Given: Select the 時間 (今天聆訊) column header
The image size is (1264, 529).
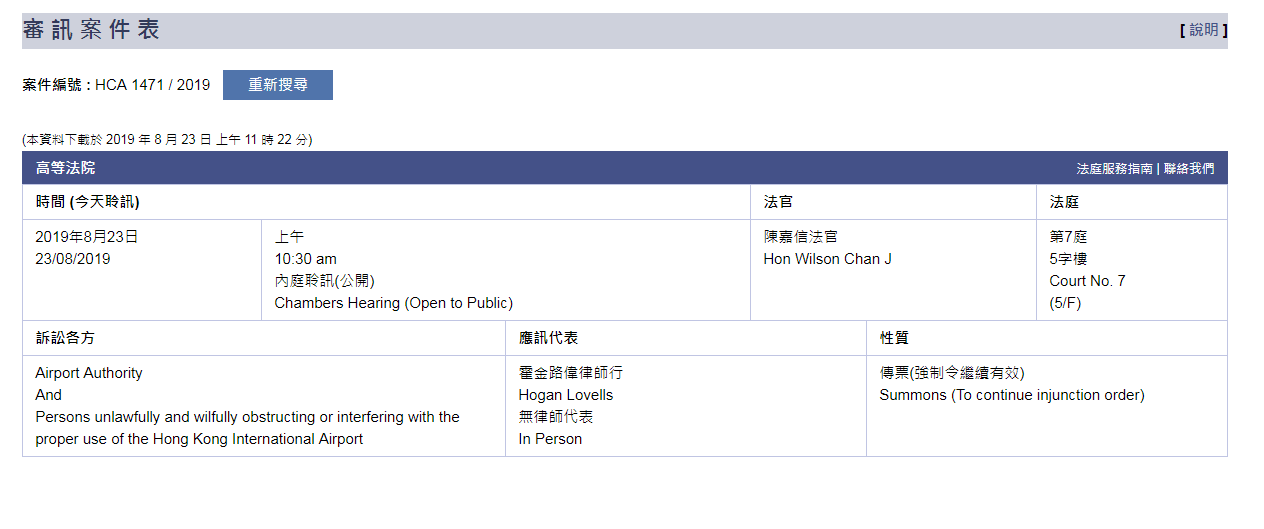Looking at the screenshot, I should click(x=87, y=202).
